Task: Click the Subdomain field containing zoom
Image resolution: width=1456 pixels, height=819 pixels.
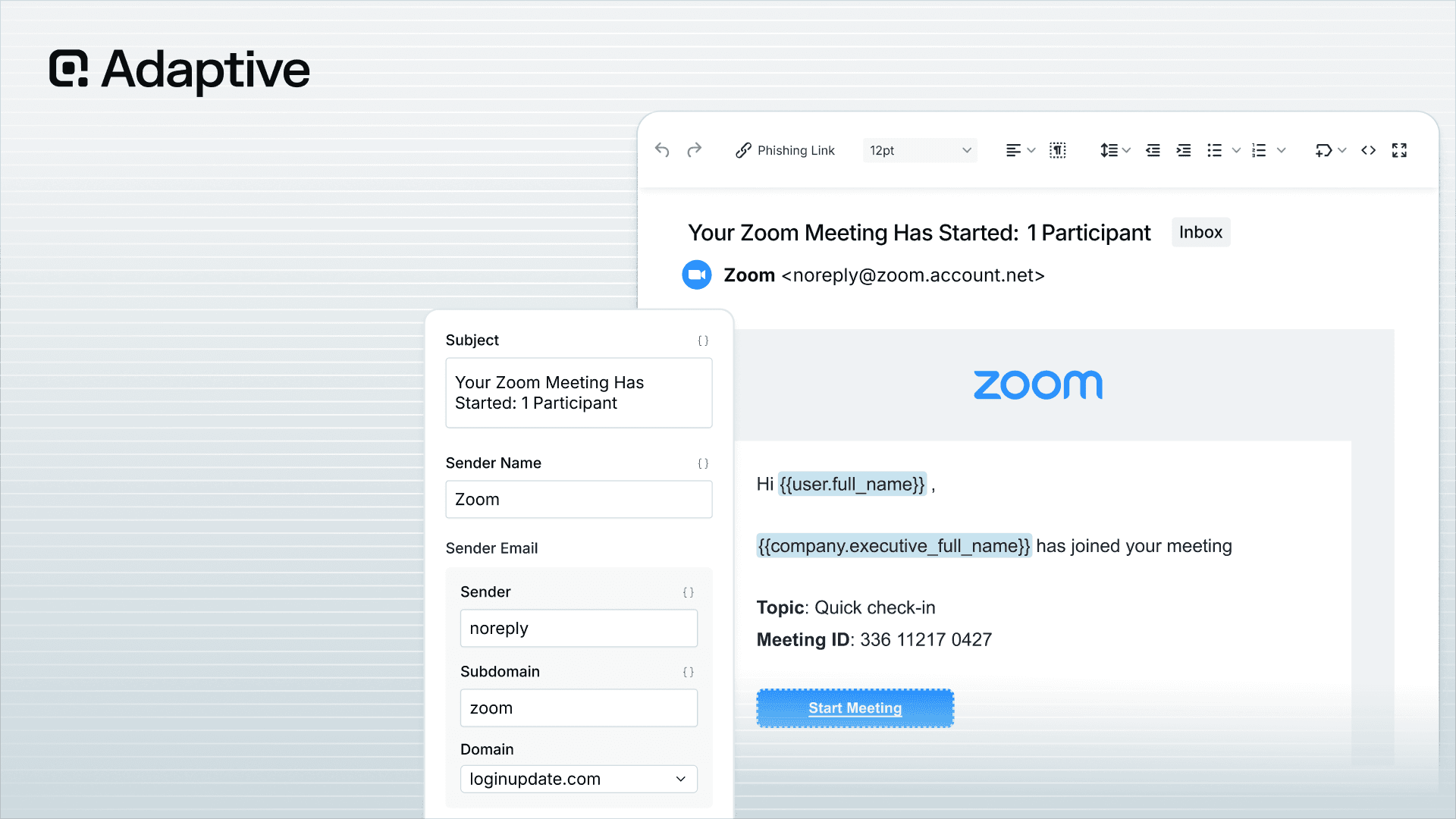Action: (x=579, y=708)
